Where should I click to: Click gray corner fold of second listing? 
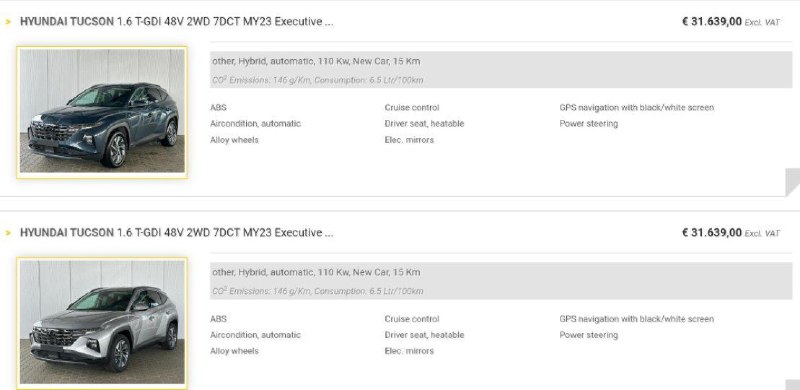(793, 385)
